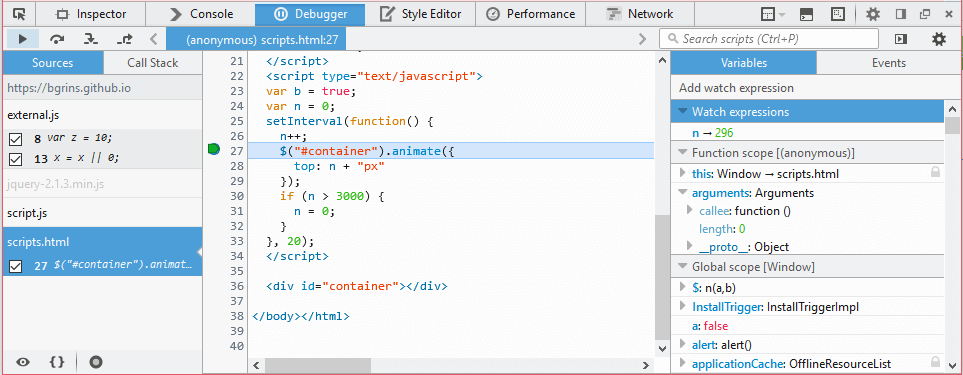This screenshot has width=963, height=375.
Task: Toggle all breakpoints circle icon
Action: (x=95, y=362)
